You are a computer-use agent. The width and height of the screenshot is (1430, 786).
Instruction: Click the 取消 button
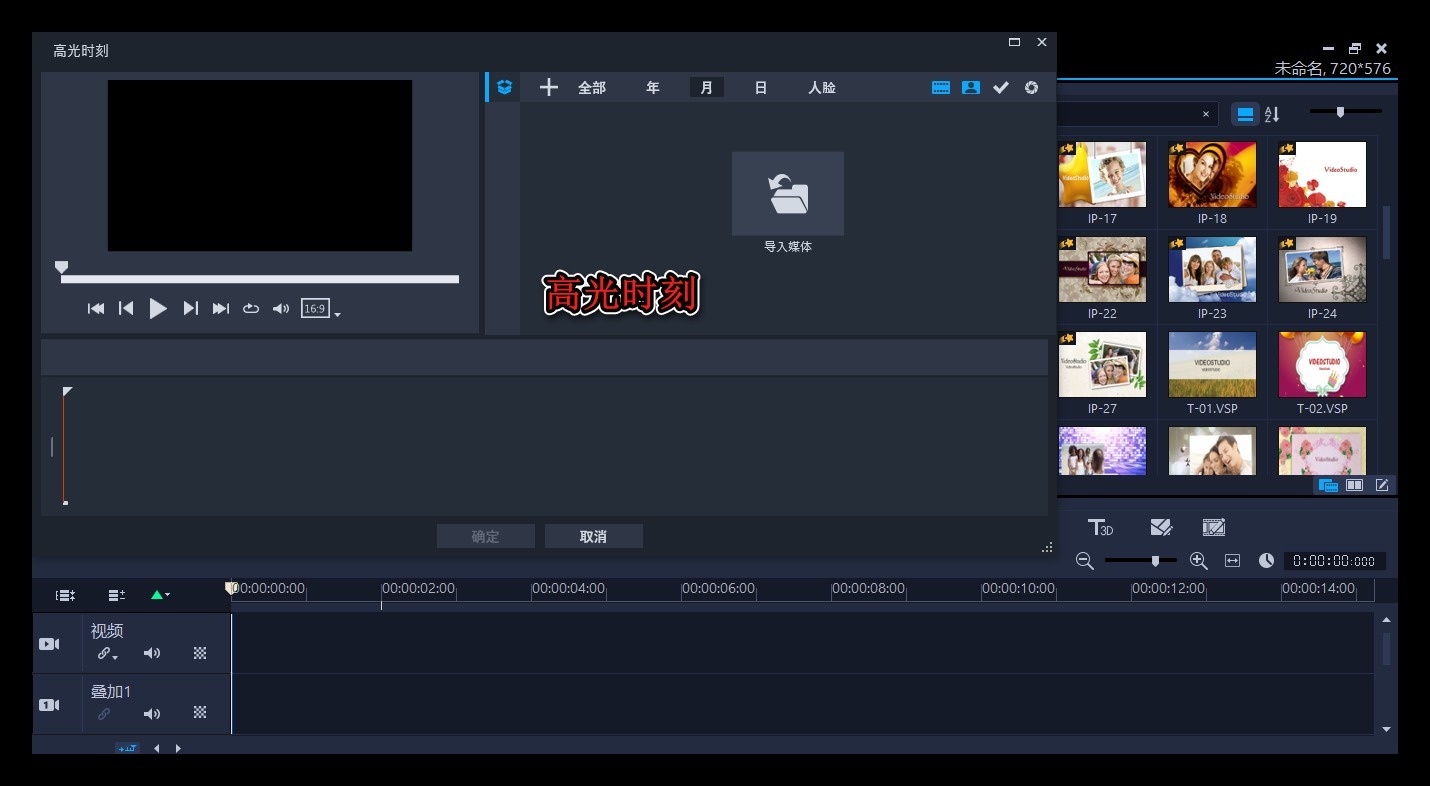click(x=593, y=536)
